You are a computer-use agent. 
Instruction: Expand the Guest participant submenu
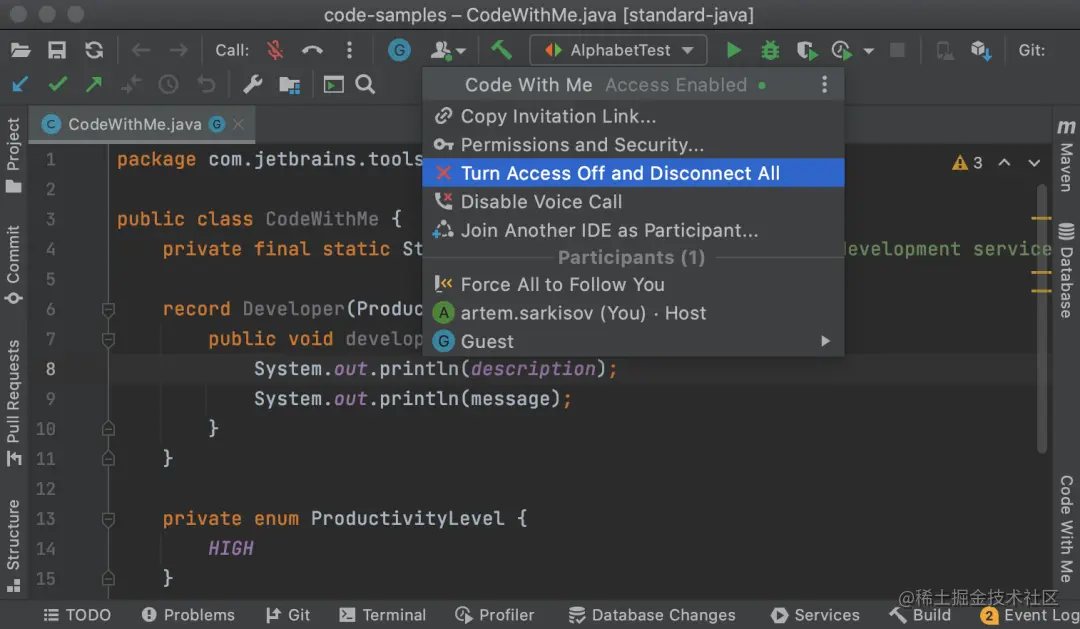(x=825, y=341)
